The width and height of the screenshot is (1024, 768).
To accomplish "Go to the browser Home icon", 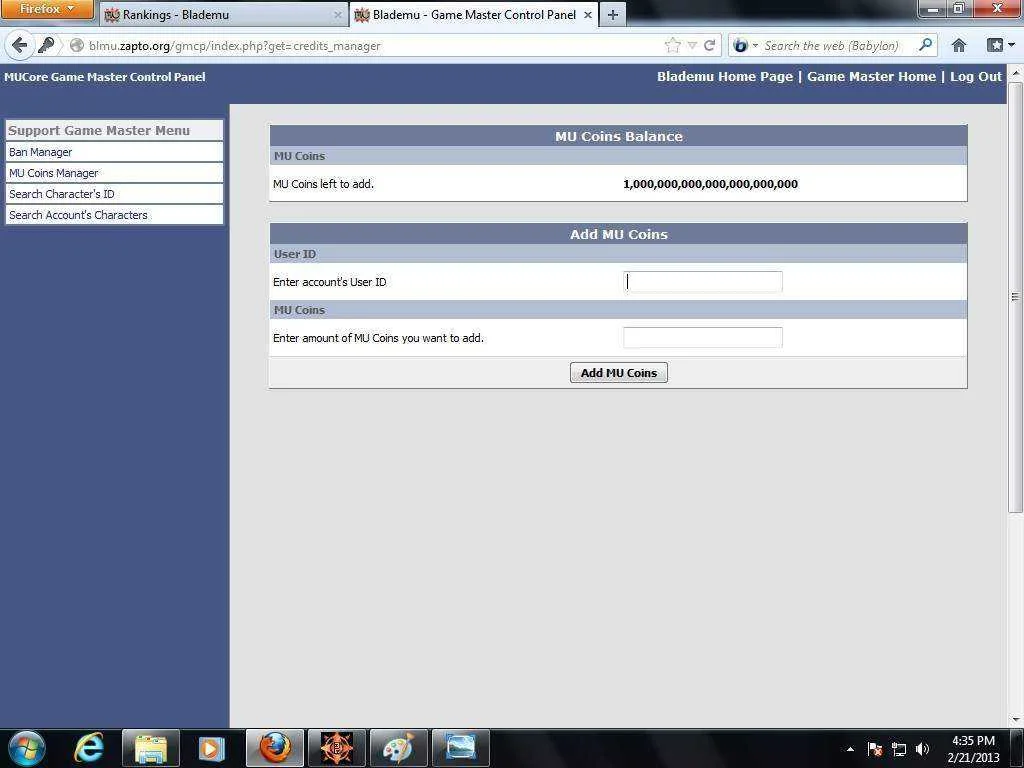I will click(958, 45).
